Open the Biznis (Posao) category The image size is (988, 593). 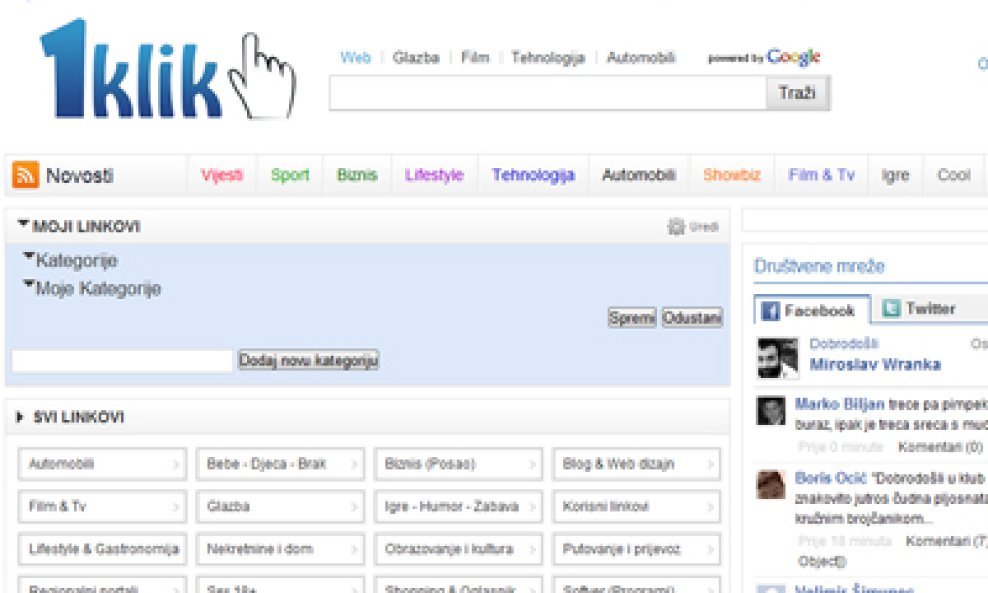coord(458,464)
